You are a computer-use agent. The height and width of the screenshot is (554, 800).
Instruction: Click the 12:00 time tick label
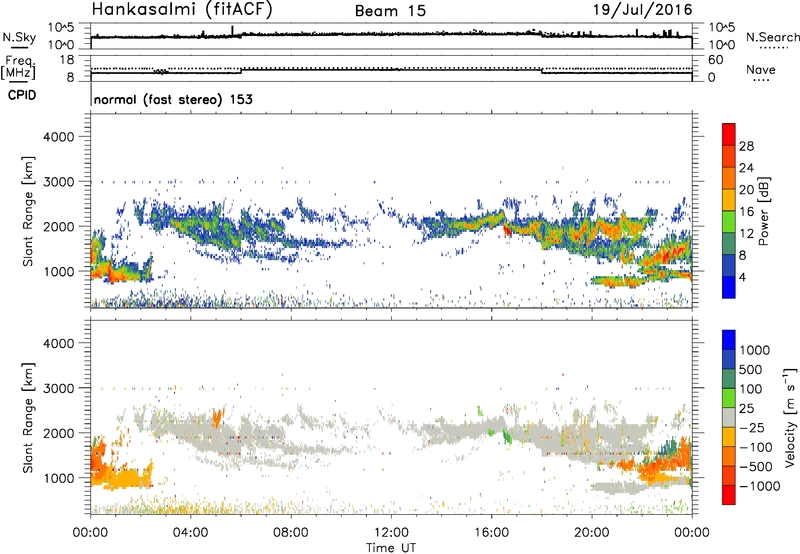391,533
